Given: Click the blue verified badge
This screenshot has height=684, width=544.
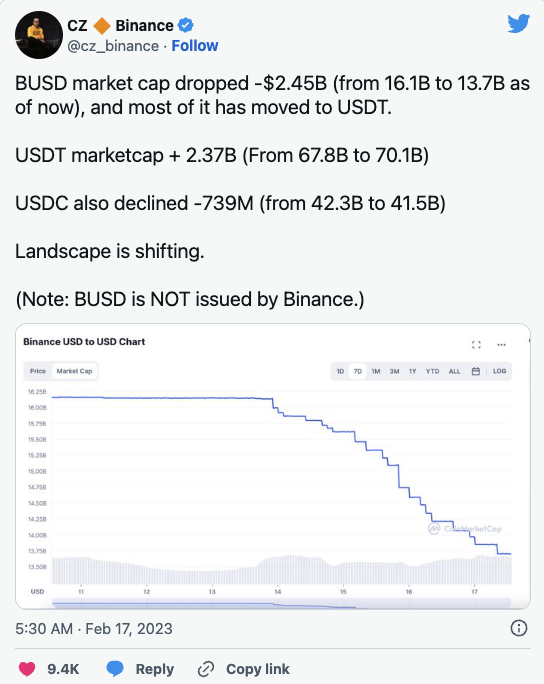Looking at the screenshot, I should (x=186, y=25).
